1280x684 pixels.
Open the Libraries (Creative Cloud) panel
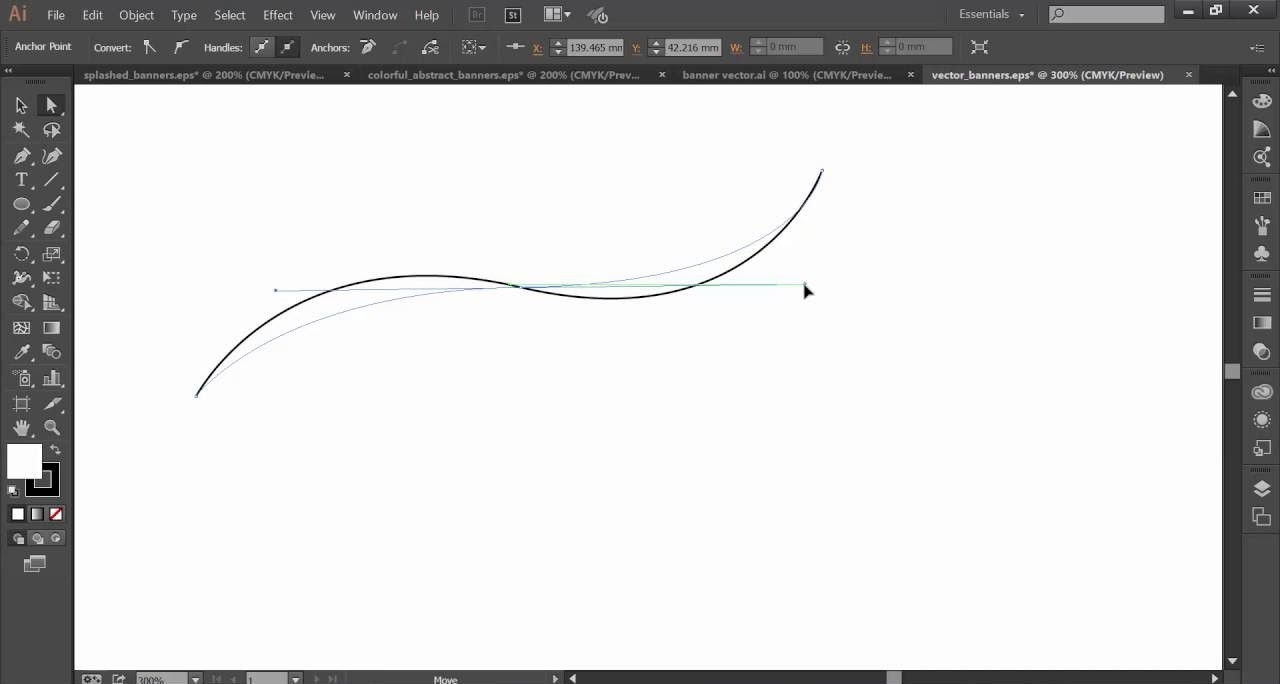pyautogui.click(x=1262, y=392)
